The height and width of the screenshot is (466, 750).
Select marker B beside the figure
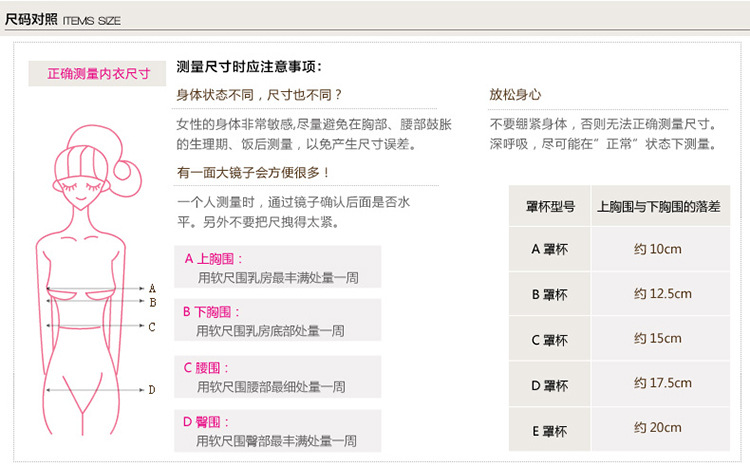point(152,301)
